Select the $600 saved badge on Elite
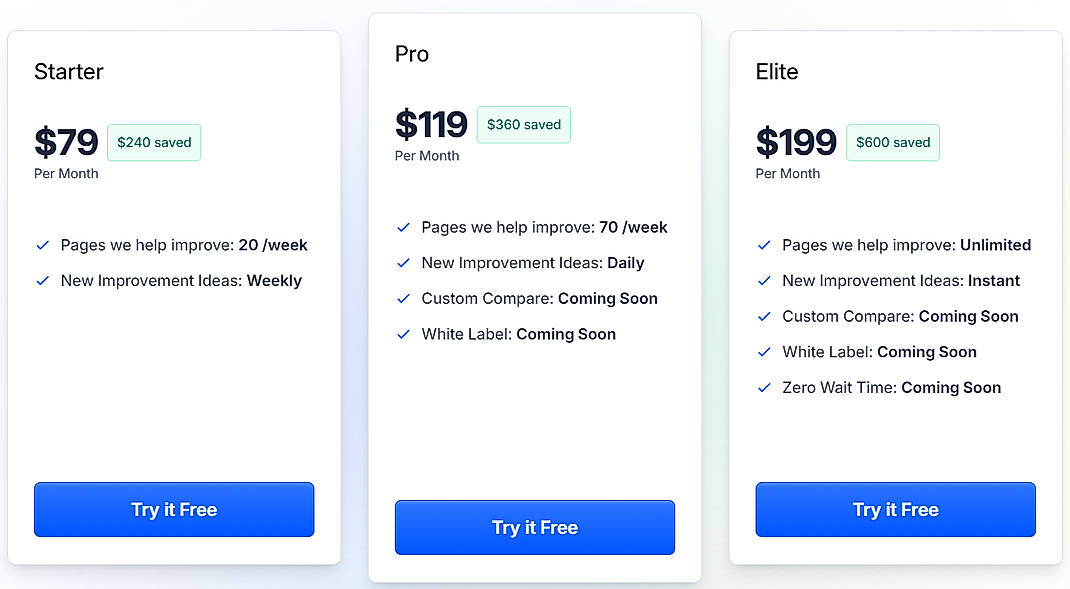Screen dimensions: 1070x589 892,142
